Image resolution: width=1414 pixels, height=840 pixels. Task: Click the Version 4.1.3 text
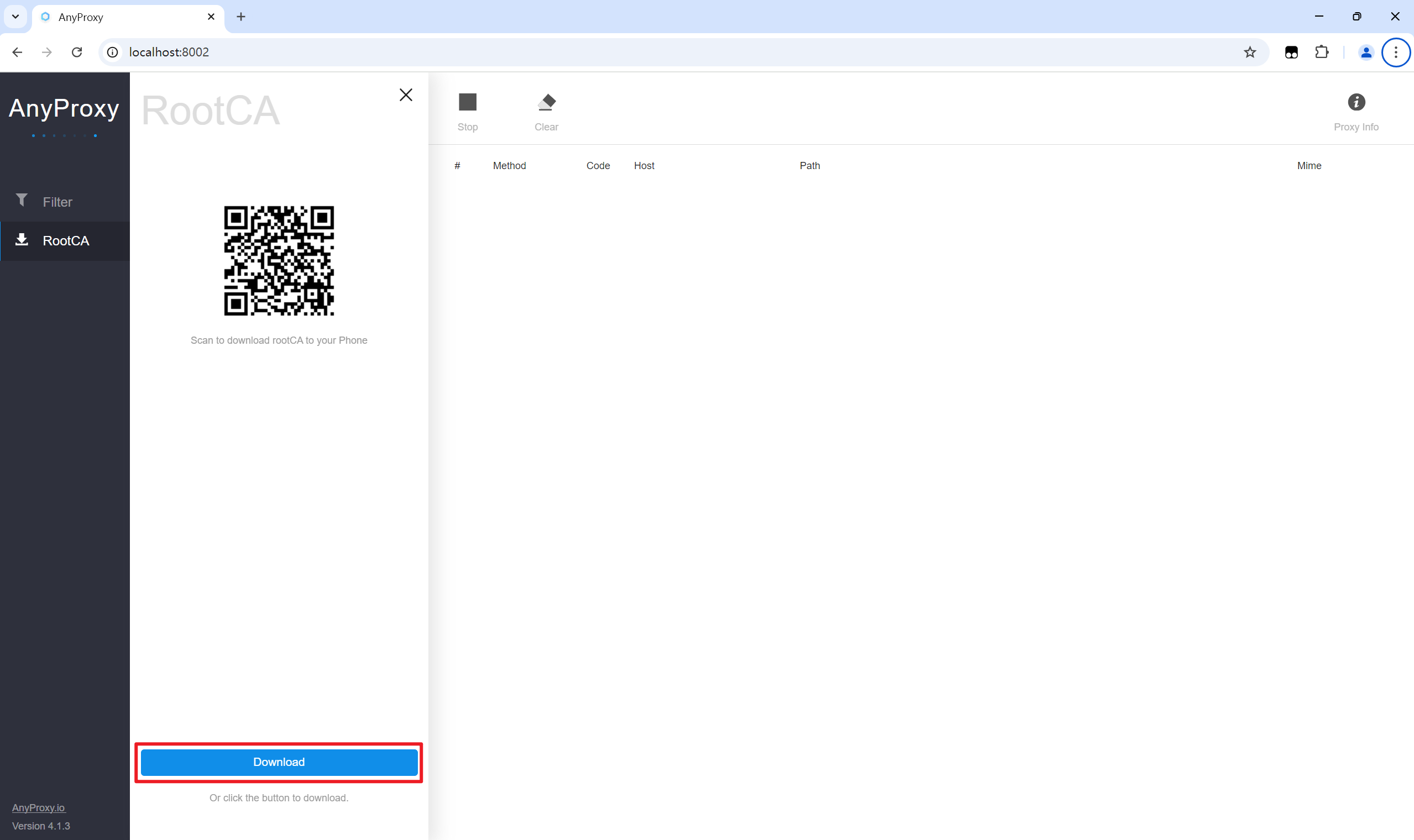coord(41,826)
